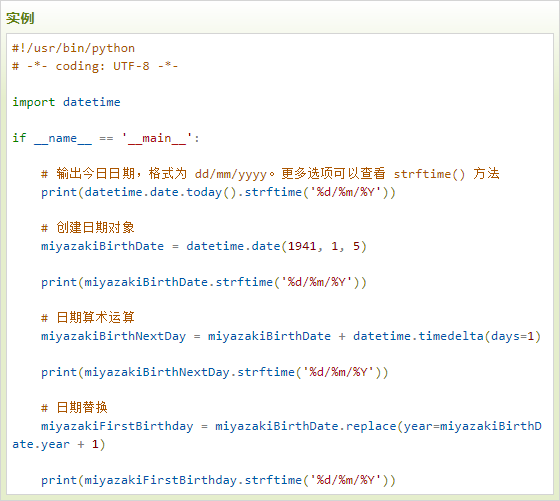Click the miyazakiBirthNextDay assignment variable

coord(114,336)
